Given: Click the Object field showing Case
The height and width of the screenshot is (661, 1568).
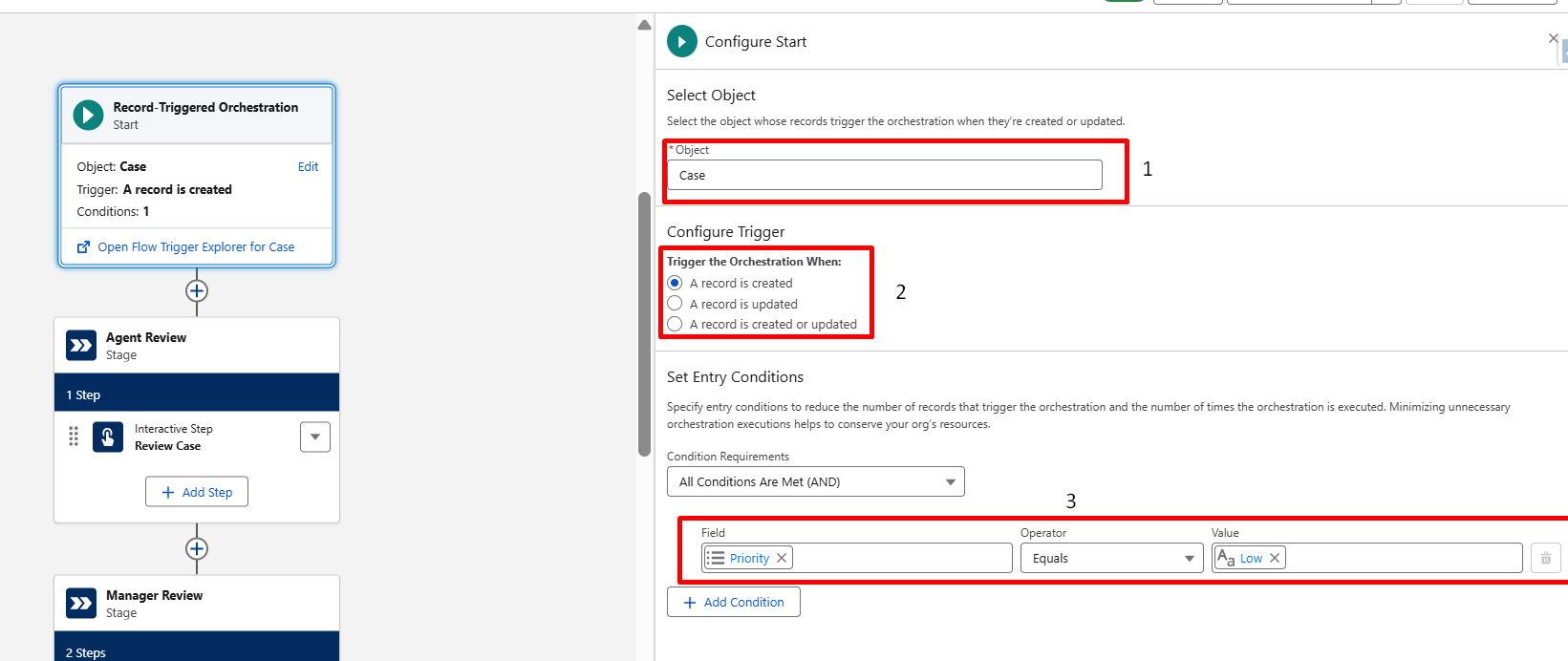Looking at the screenshot, I should point(885,175).
